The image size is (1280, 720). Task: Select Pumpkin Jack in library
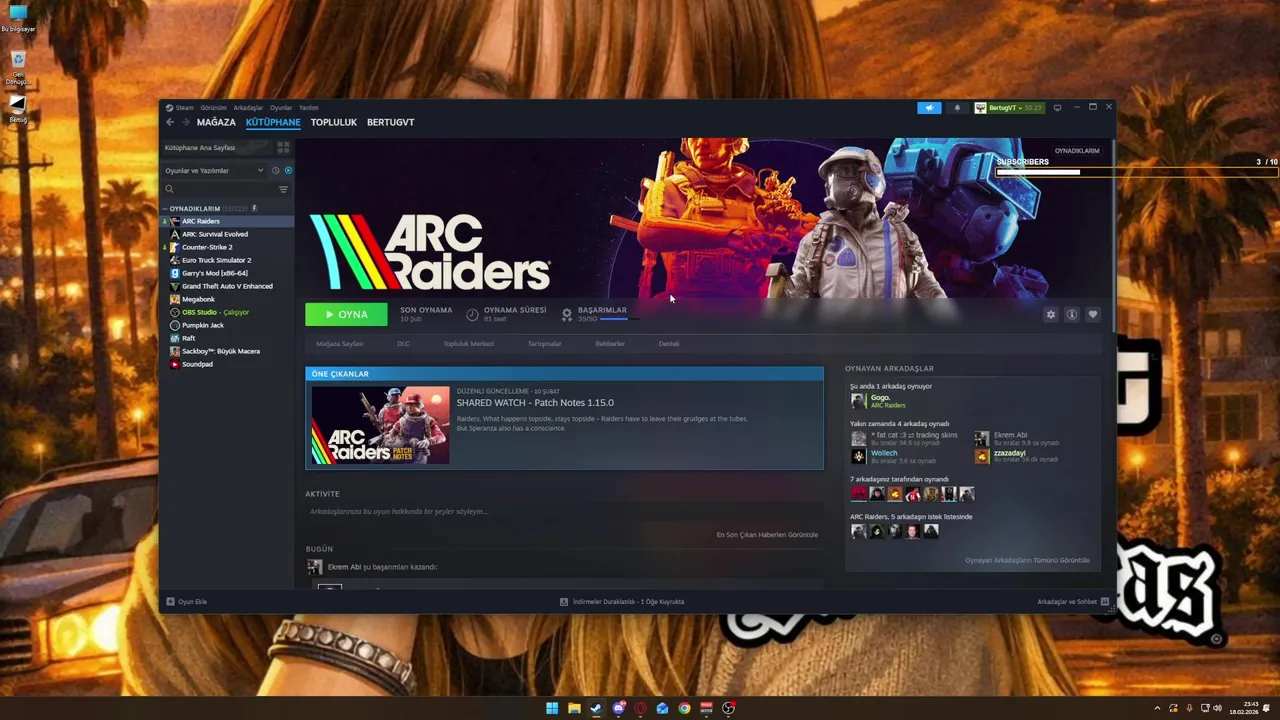coord(227,325)
